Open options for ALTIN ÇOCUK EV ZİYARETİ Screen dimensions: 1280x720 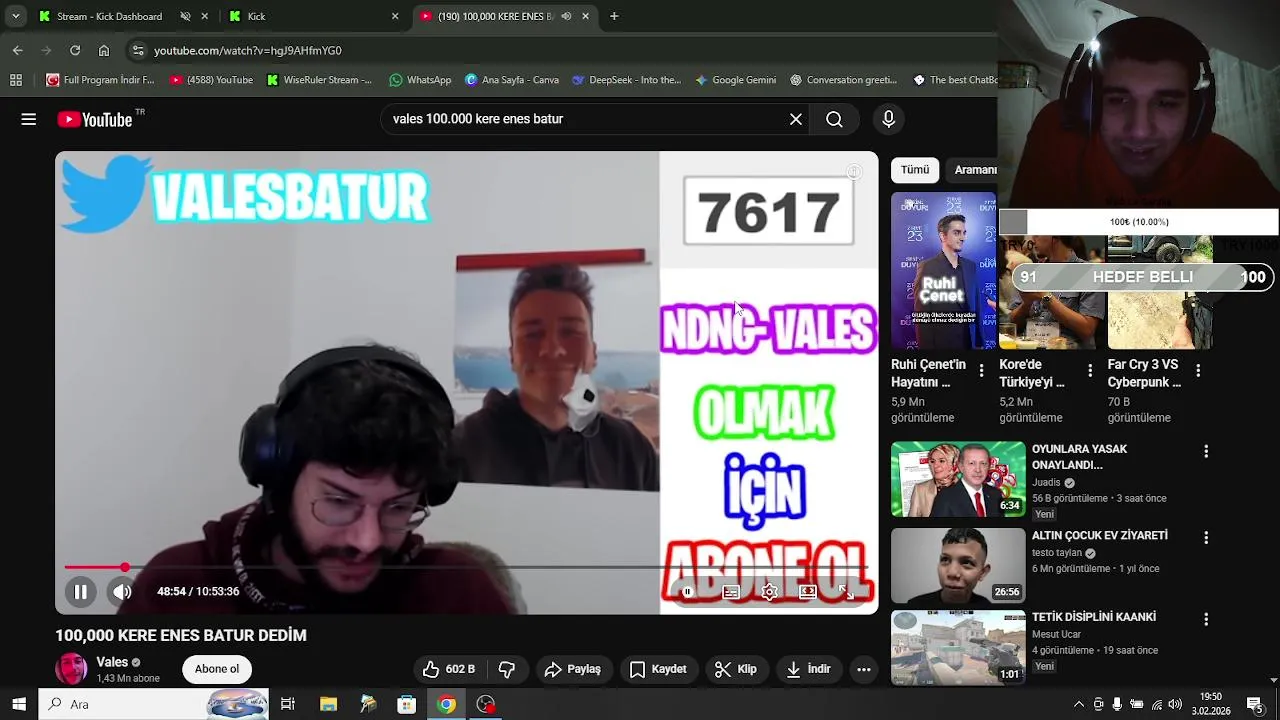tap(1206, 538)
